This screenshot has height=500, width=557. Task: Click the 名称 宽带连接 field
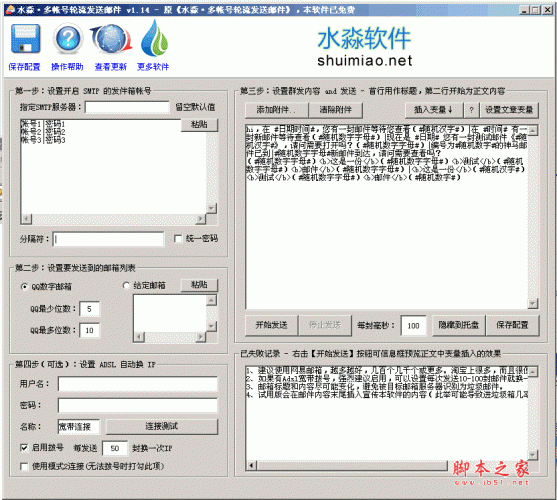coord(79,426)
